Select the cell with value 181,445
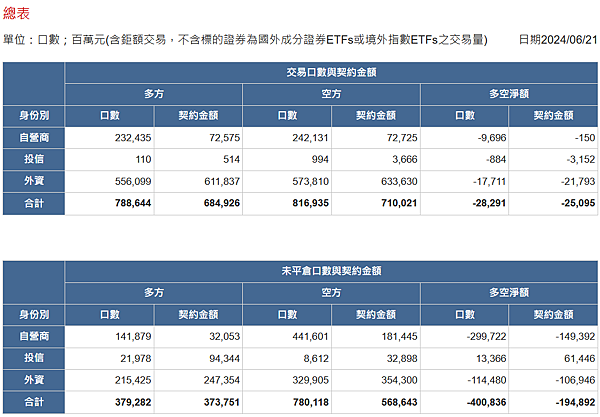Image resolution: width=600 pixels, height=417 pixels. (376, 337)
